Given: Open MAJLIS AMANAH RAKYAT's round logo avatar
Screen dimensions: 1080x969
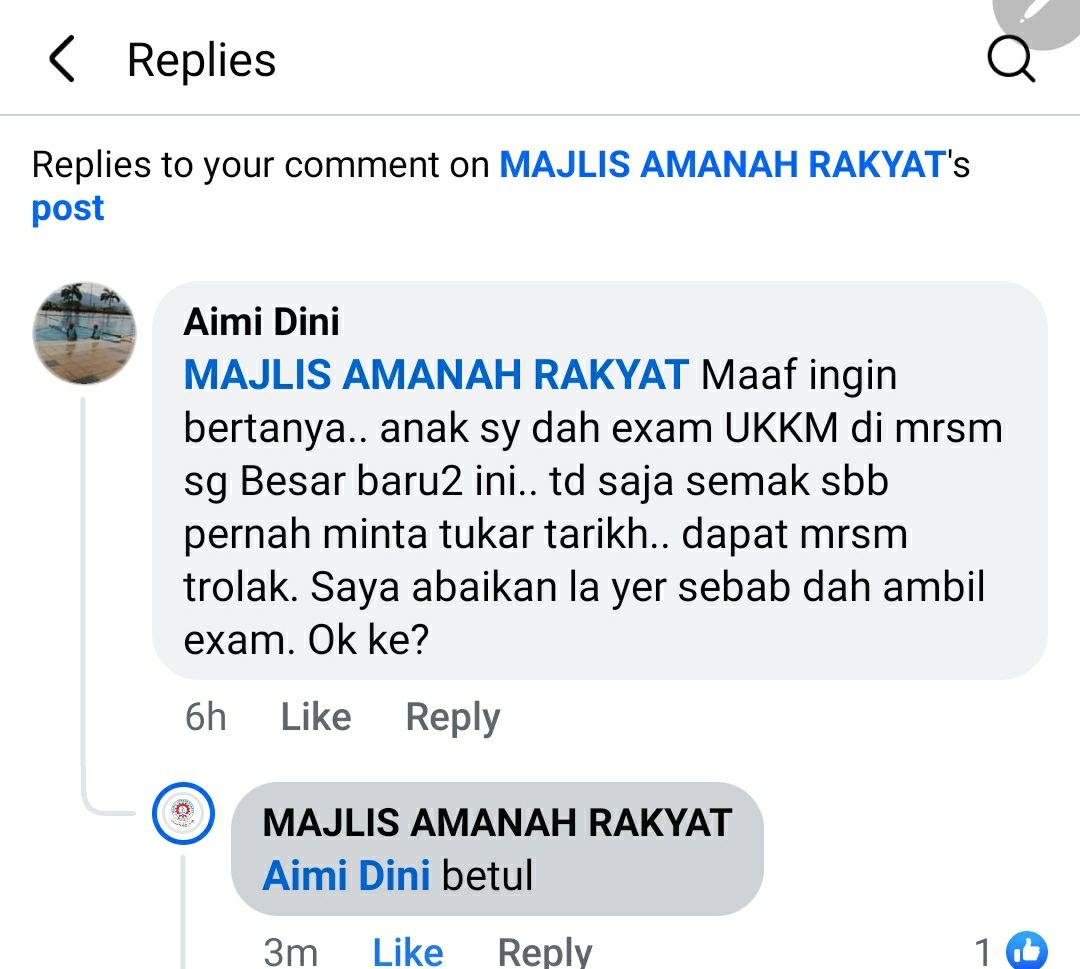Looking at the screenshot, I should pyautogui.click(x=183, y=813).
